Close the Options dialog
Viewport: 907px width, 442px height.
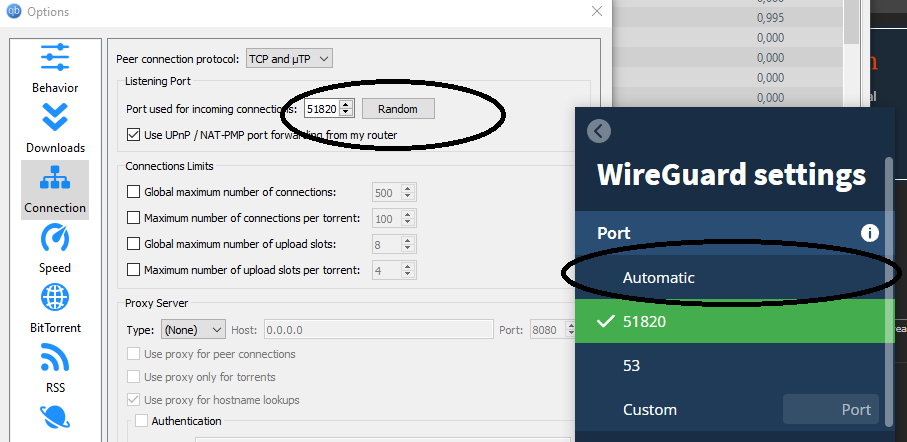coord(597,11)
